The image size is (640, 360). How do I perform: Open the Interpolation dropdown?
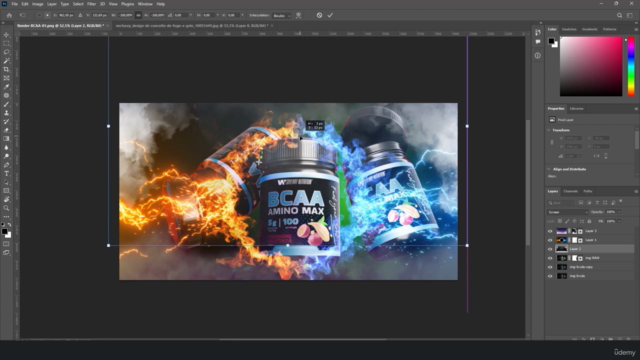coord(282,16)
